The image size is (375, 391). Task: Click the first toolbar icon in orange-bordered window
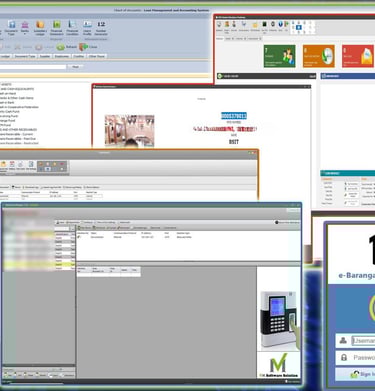click(x=3, y=164)
